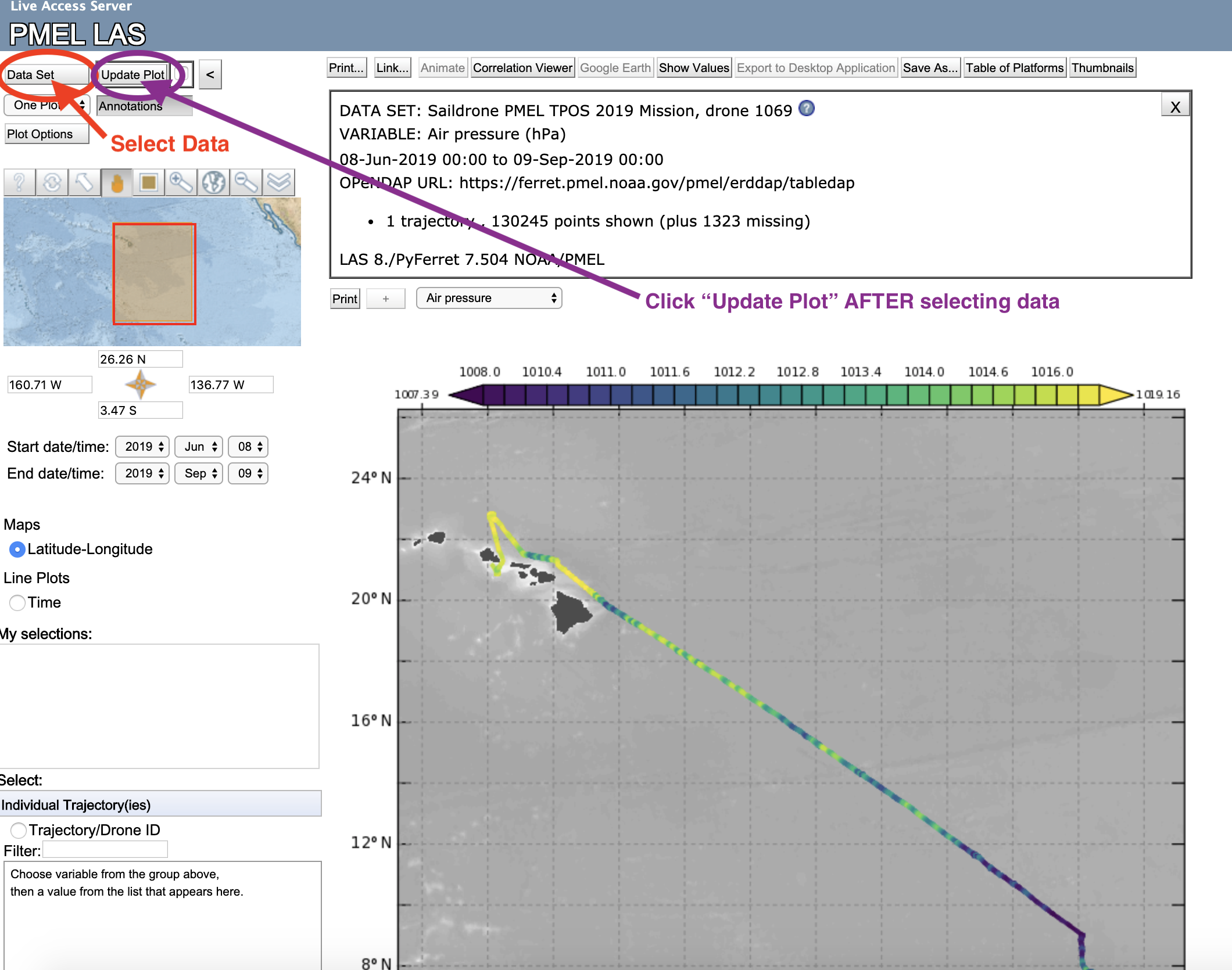Screen dimensions: 1232x970
Task: Open the Correlation Viewer
Action: coord(522,68)
